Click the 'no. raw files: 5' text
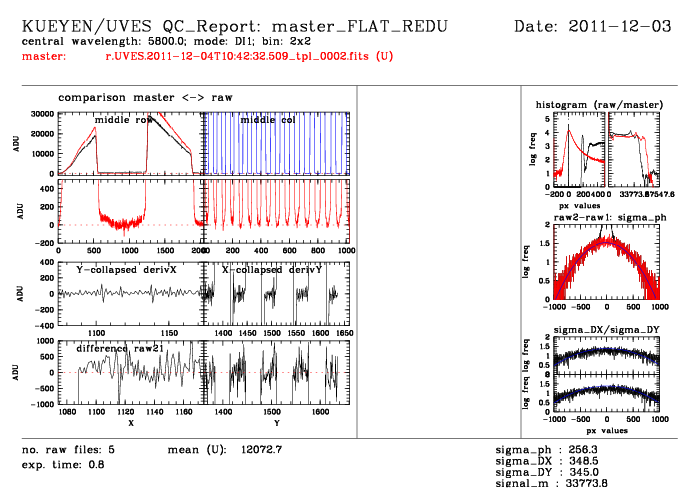693x490 pixels. click(68, 450)
